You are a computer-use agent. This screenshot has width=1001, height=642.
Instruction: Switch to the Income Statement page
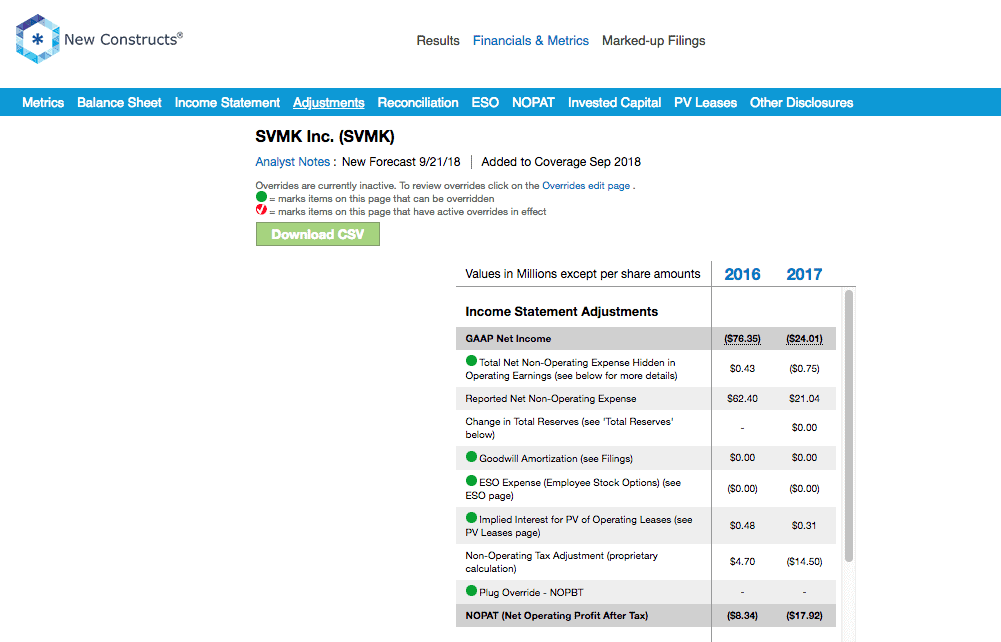227,103
